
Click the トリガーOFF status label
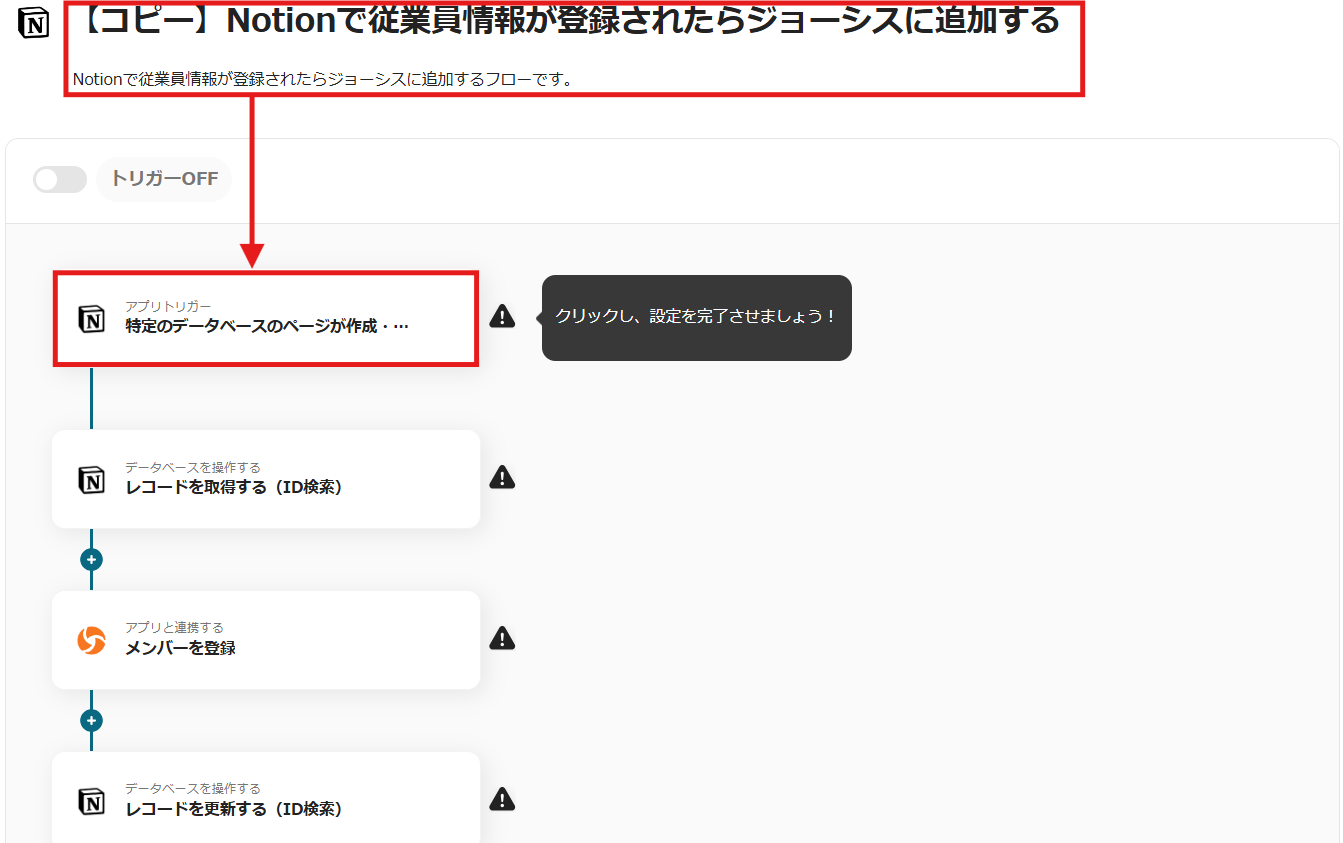pyautogui.click(x=164, y=179)
